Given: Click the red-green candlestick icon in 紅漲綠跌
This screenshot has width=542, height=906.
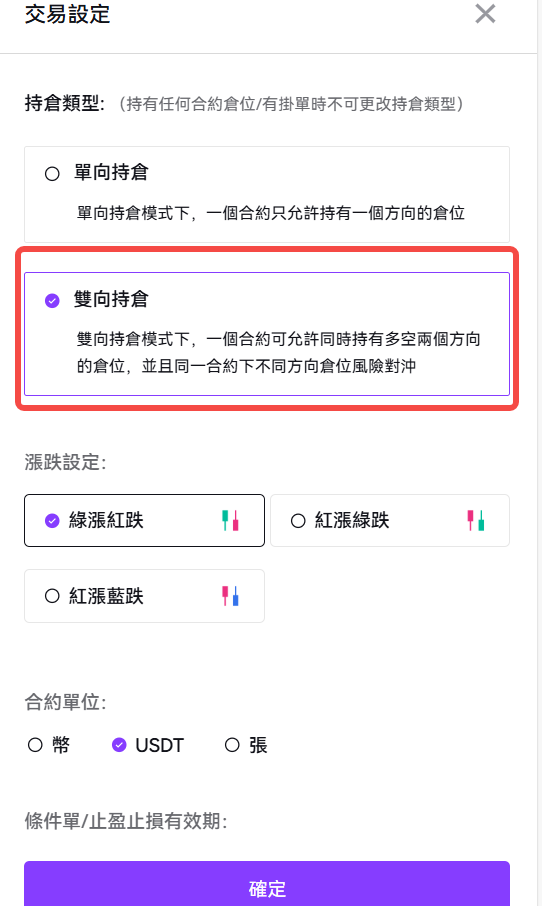Looking at the screenshot, I should [476, 521].
